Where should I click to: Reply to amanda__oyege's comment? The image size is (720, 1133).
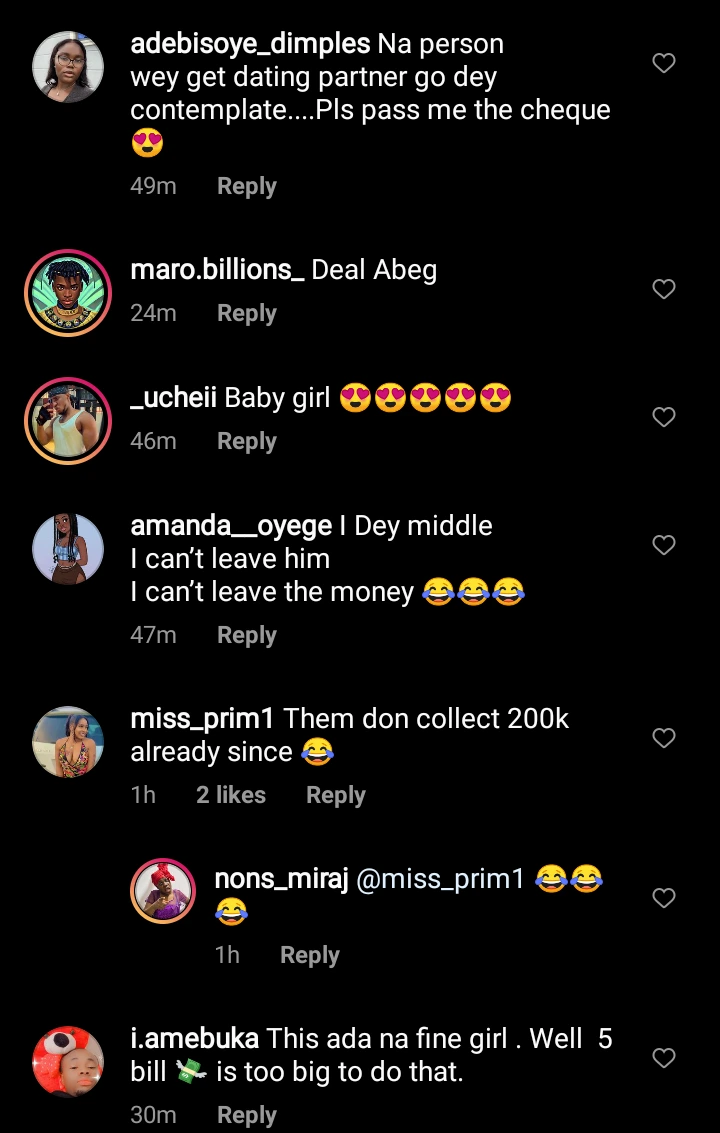coord(246,635)
